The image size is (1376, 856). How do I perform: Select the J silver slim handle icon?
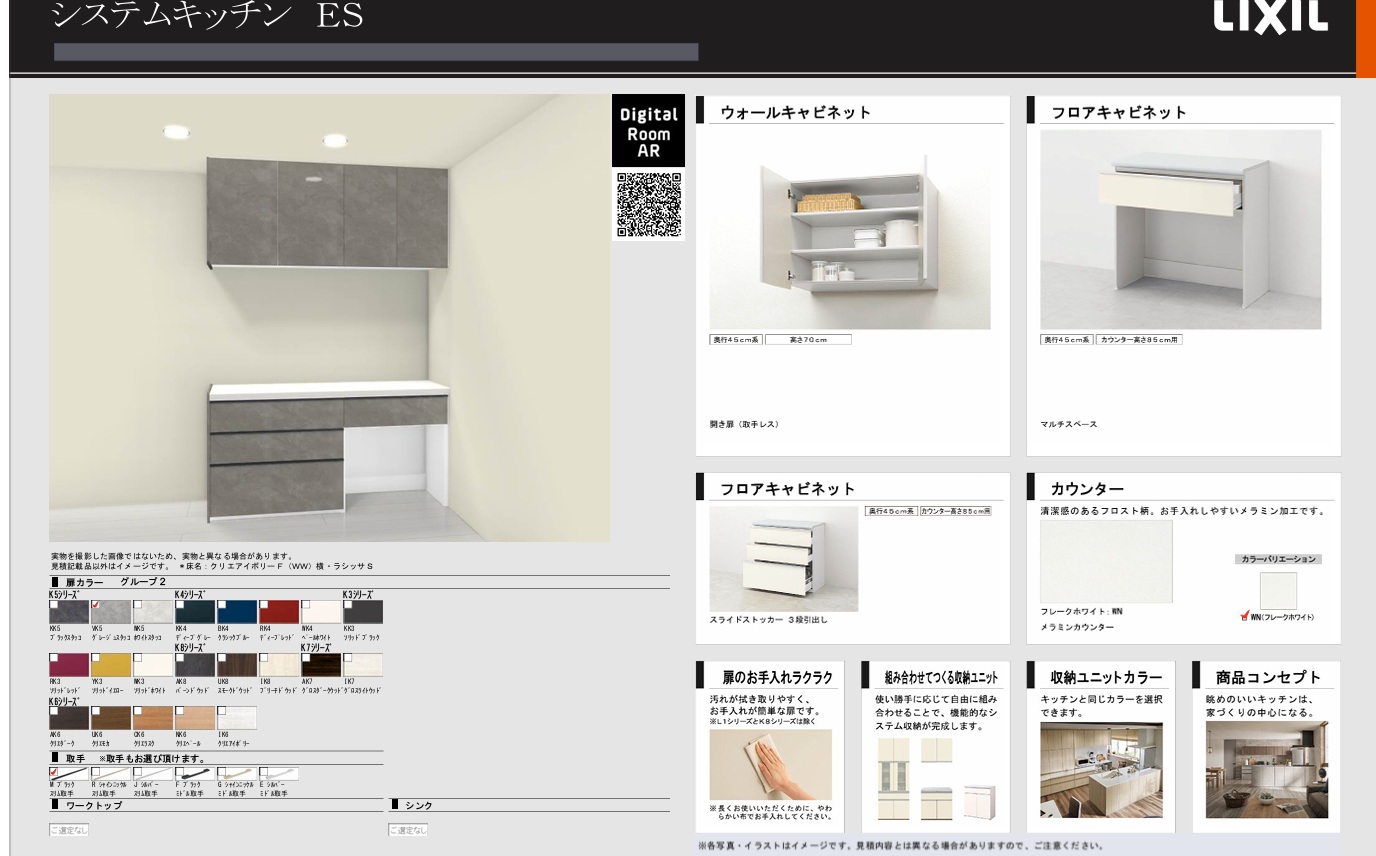coord(153,774)
